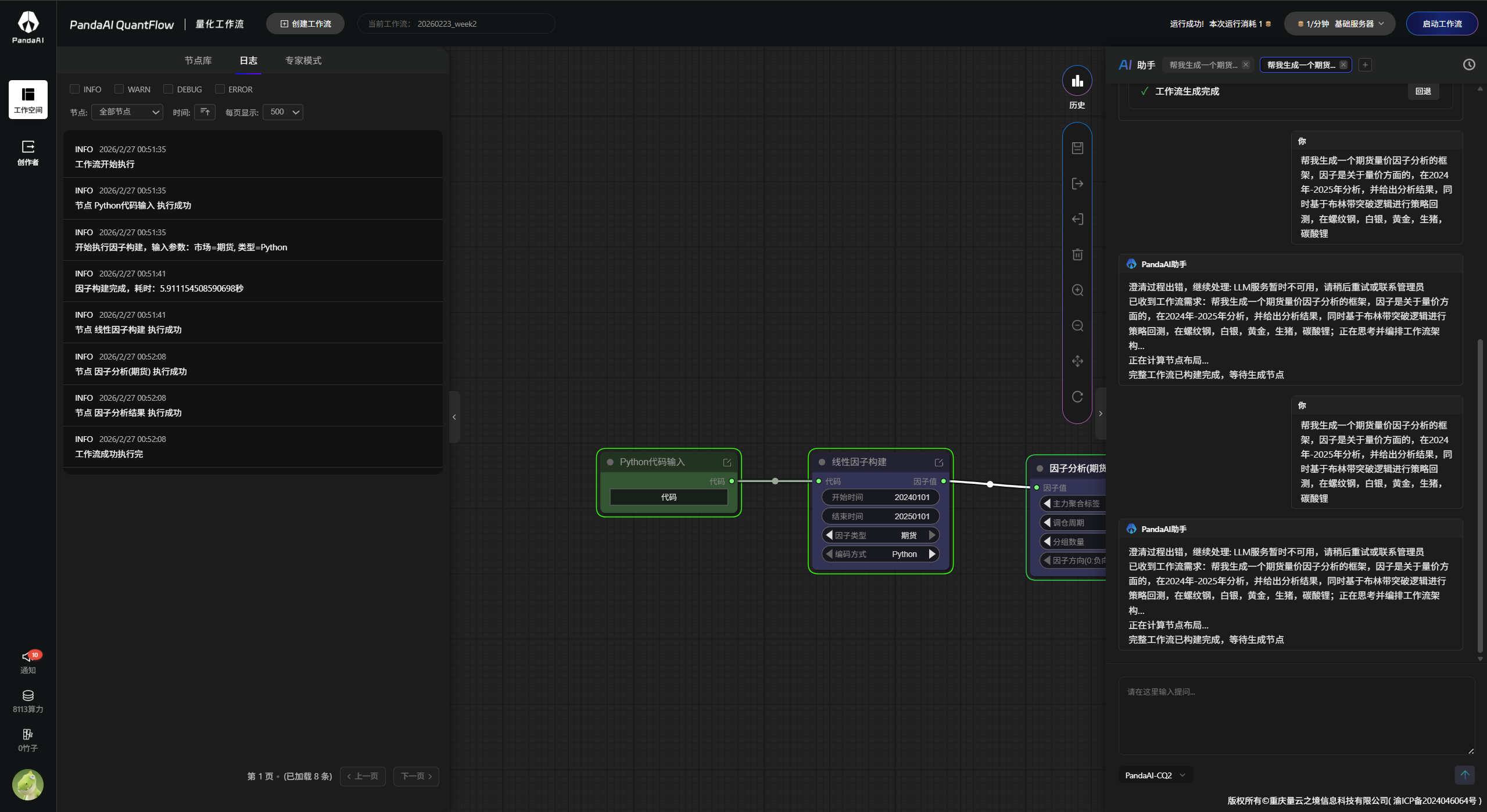Click the PandaAI logo

28,27
